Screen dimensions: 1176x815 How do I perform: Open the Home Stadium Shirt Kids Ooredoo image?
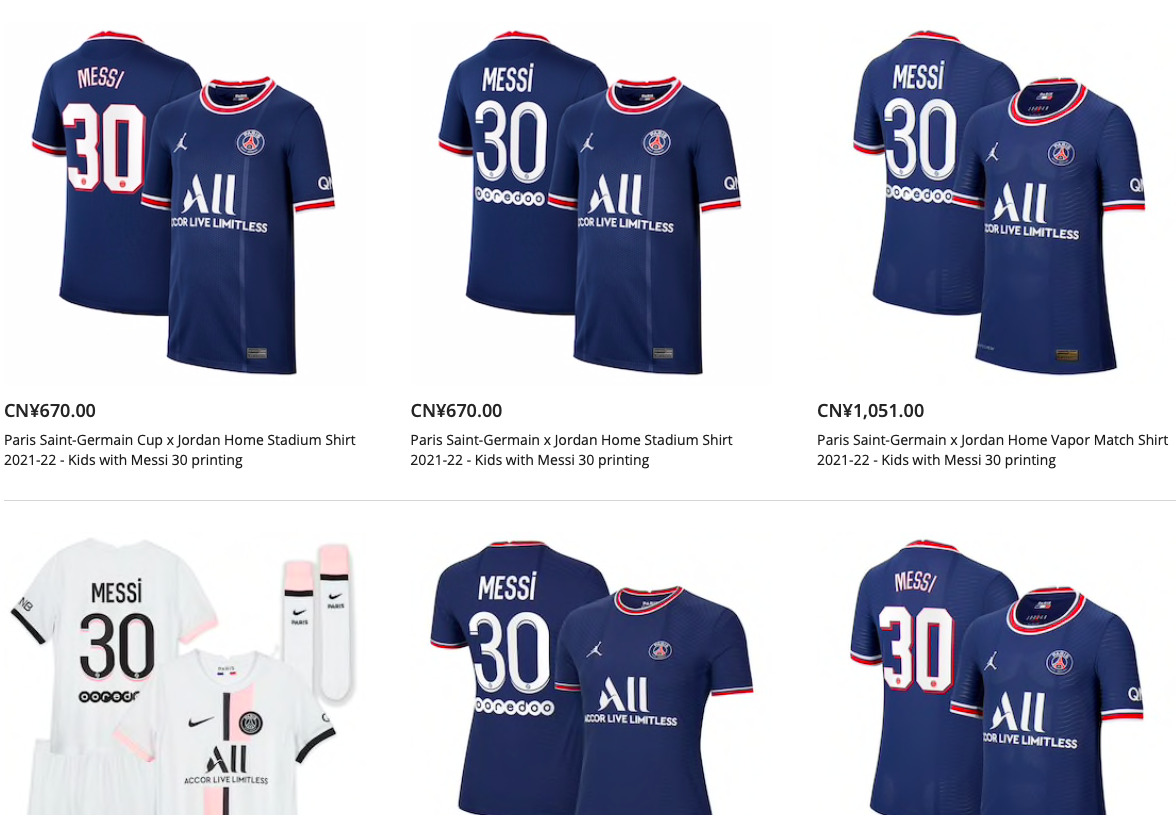point(590,202)
